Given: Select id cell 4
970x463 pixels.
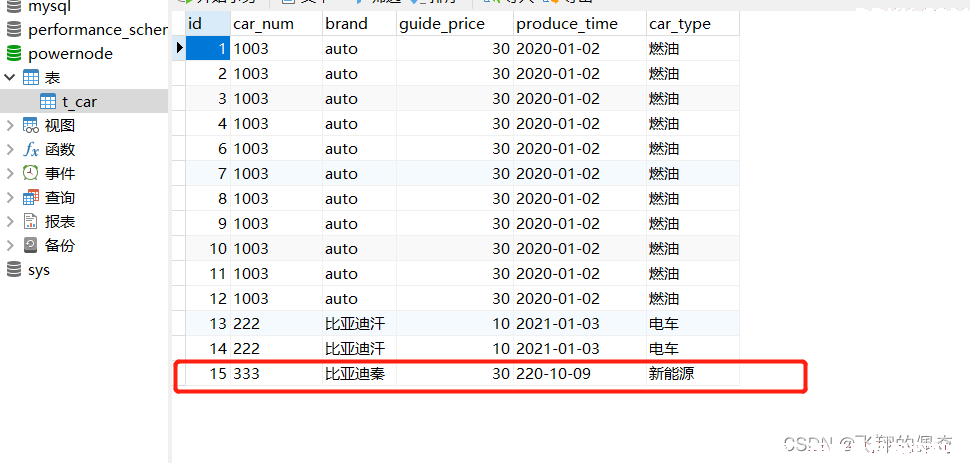Looking at the screenshot, I should click(208, 123).
